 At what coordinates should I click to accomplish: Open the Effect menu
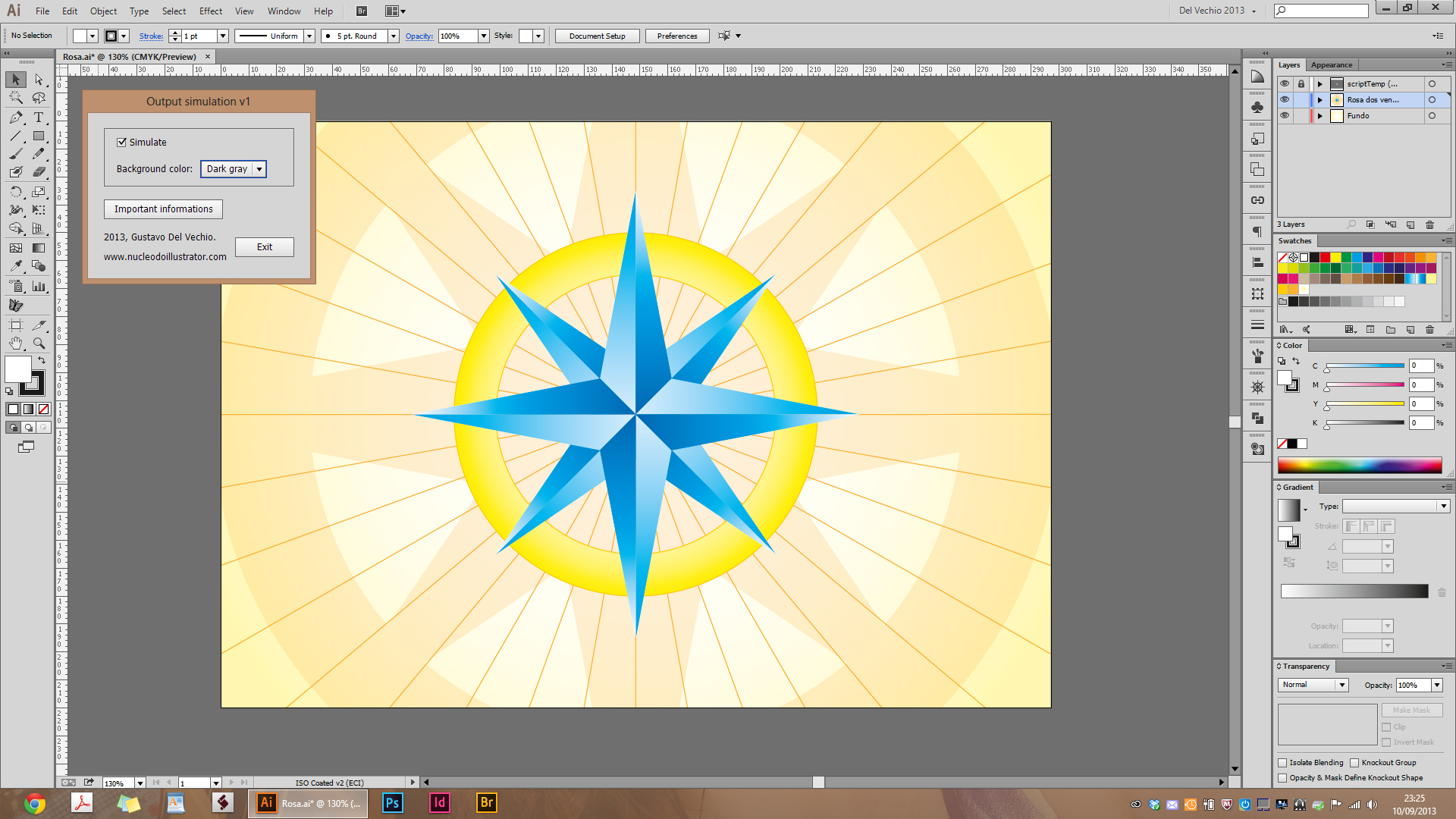click(210, 11)
